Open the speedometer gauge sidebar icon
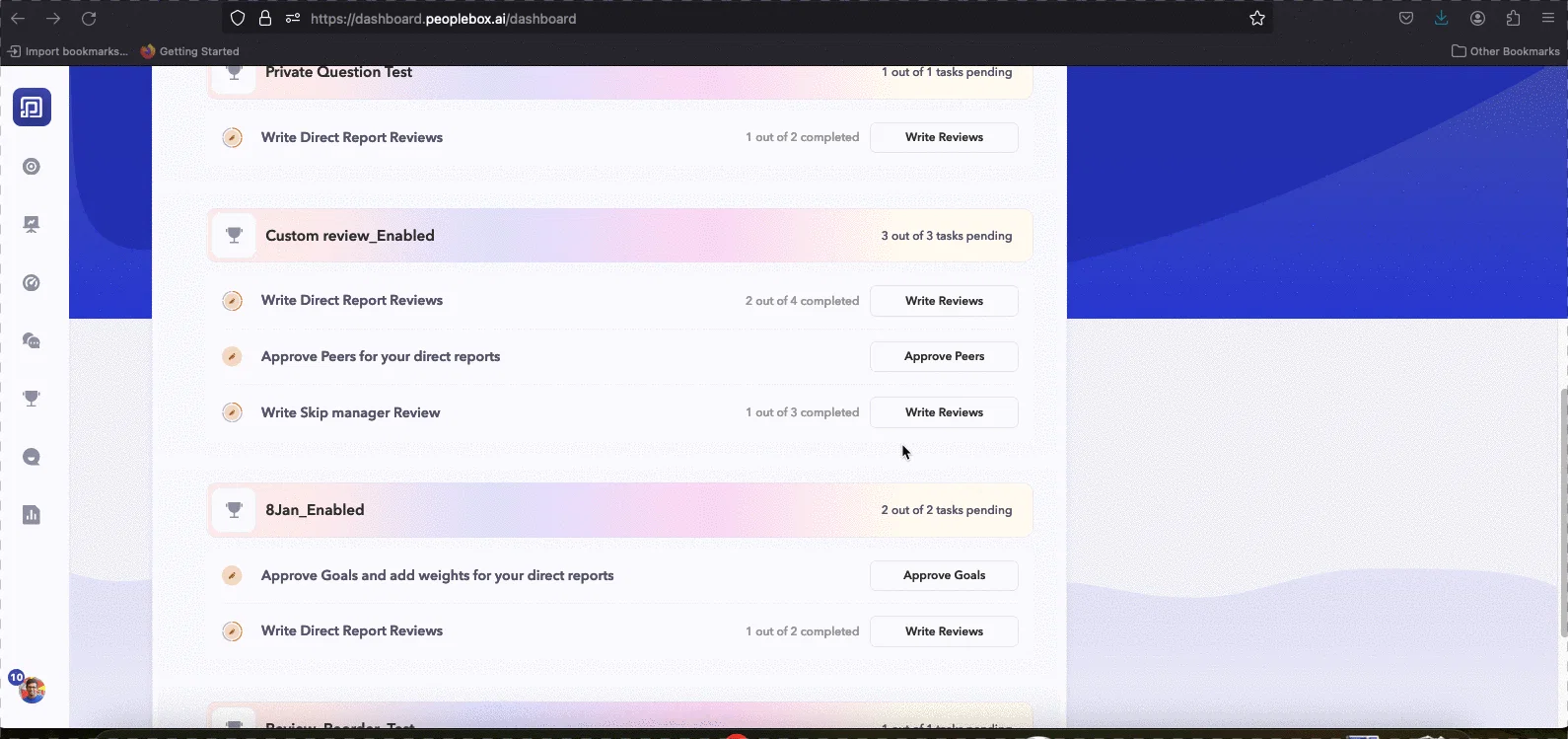This screenshot has width=1568, height=739. (x=32, y=283)
